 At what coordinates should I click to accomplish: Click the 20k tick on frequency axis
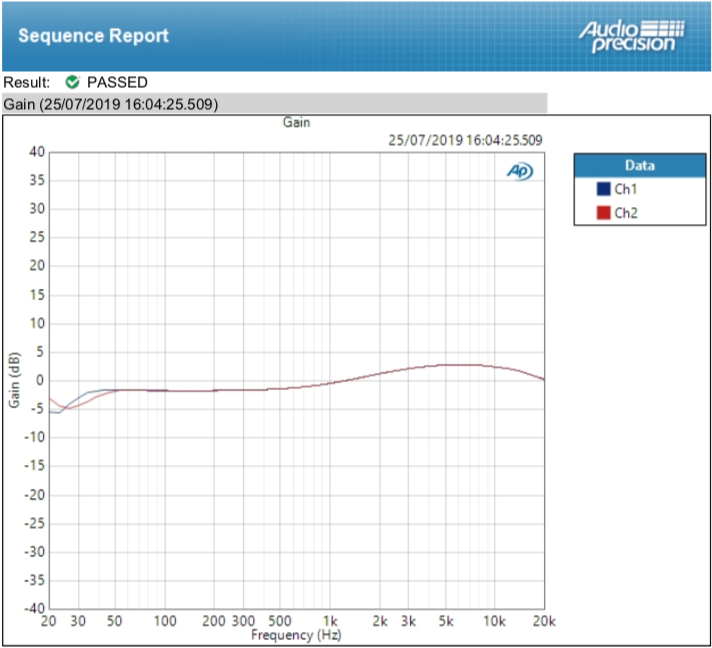544,621
